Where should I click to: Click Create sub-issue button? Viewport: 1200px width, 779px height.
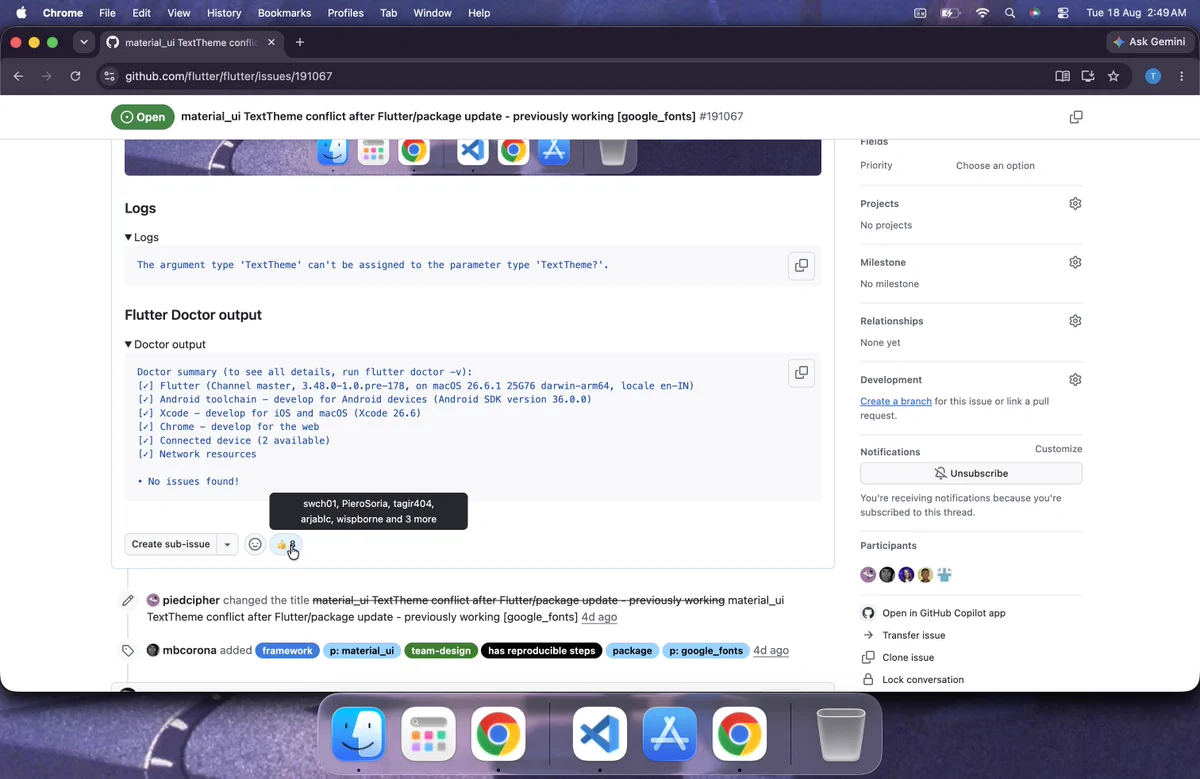point(171,544)
